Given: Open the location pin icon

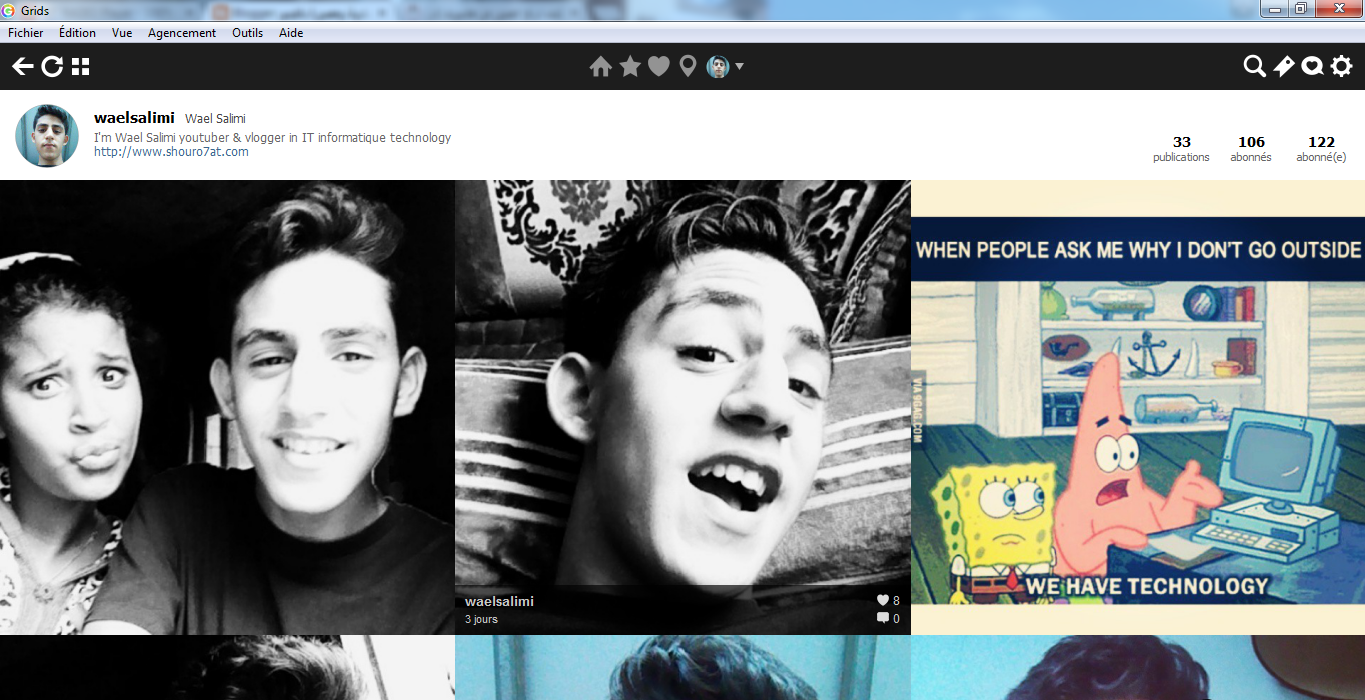Looking at the screenshot, I should point(687,67).
